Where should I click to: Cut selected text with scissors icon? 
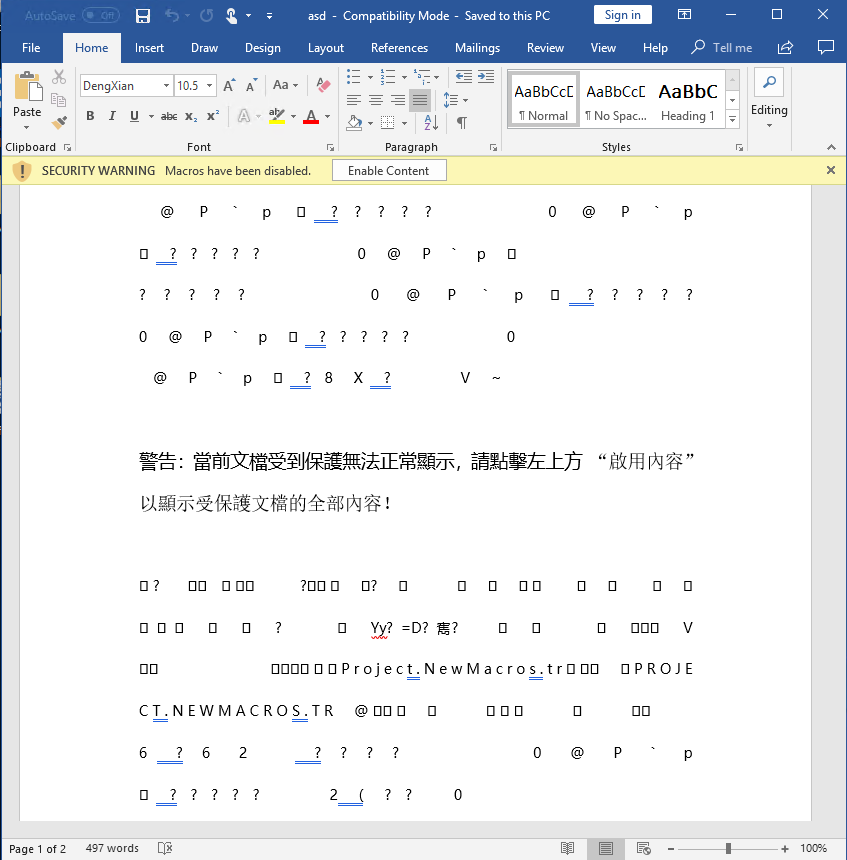click(x=57, y=75)
